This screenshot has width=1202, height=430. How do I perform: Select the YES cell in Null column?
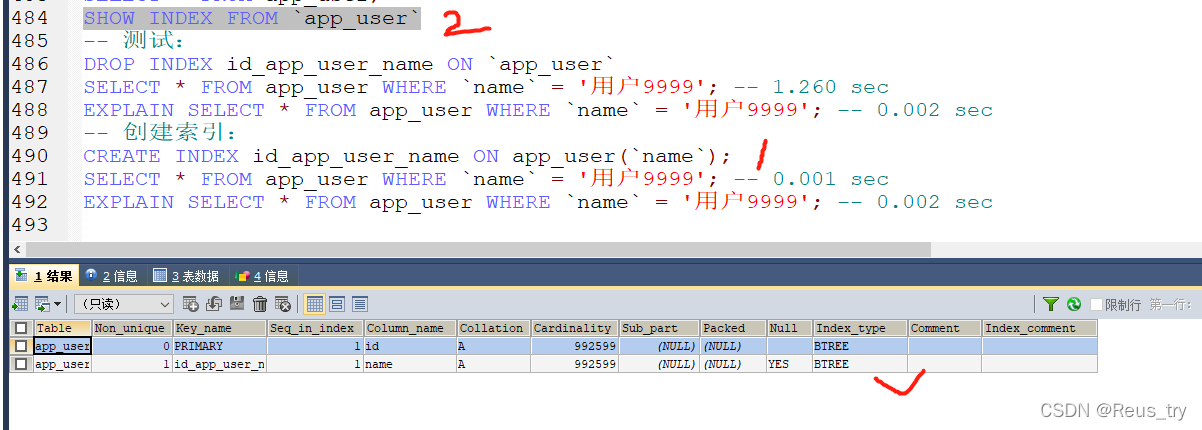coord(789,364)
